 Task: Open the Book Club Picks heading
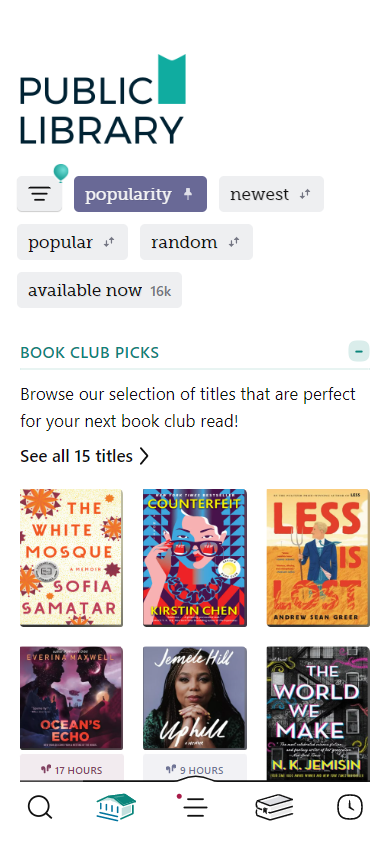pos(90,353)
